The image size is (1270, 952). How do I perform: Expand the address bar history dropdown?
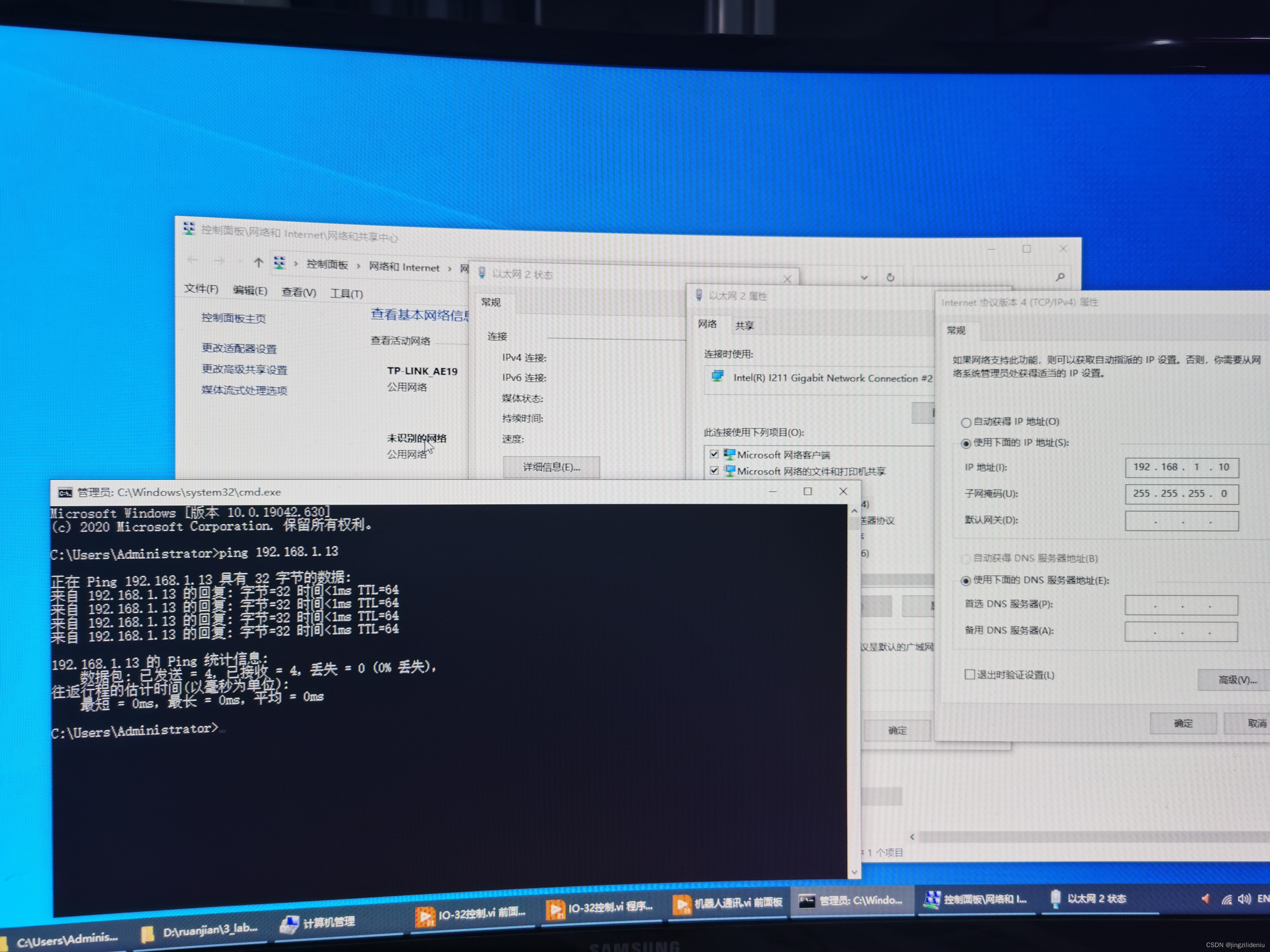(x=864, y=278)
